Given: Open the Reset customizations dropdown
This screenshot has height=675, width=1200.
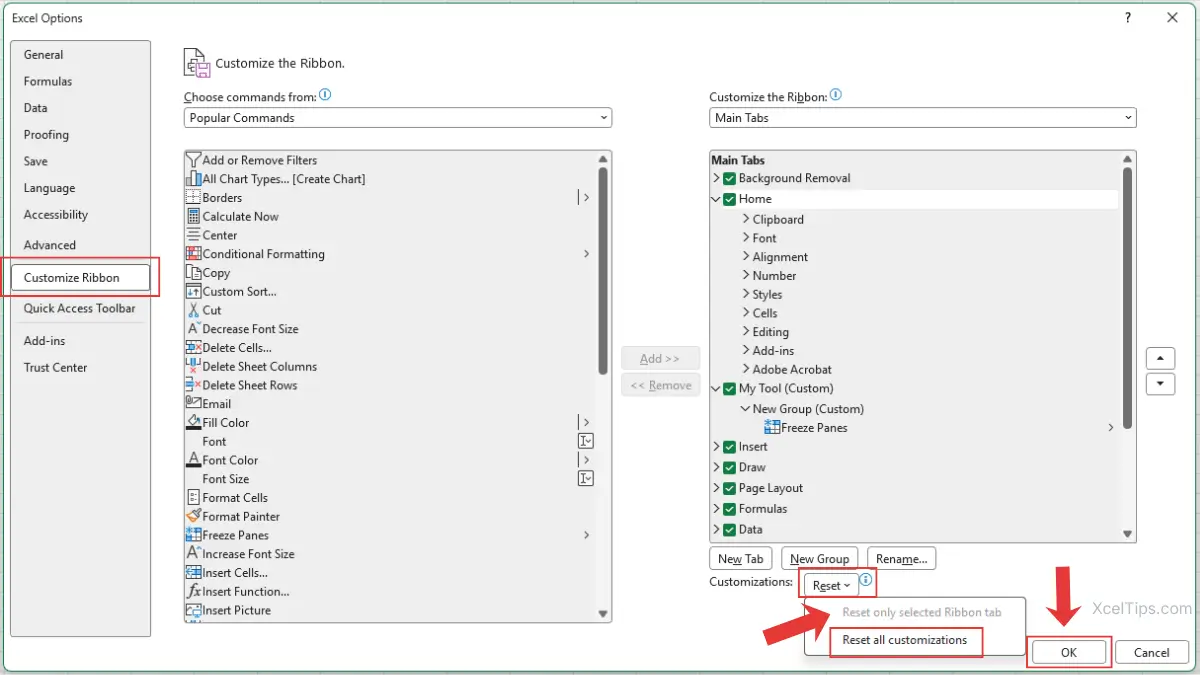Looking at the screenshot, I should 830,586.
